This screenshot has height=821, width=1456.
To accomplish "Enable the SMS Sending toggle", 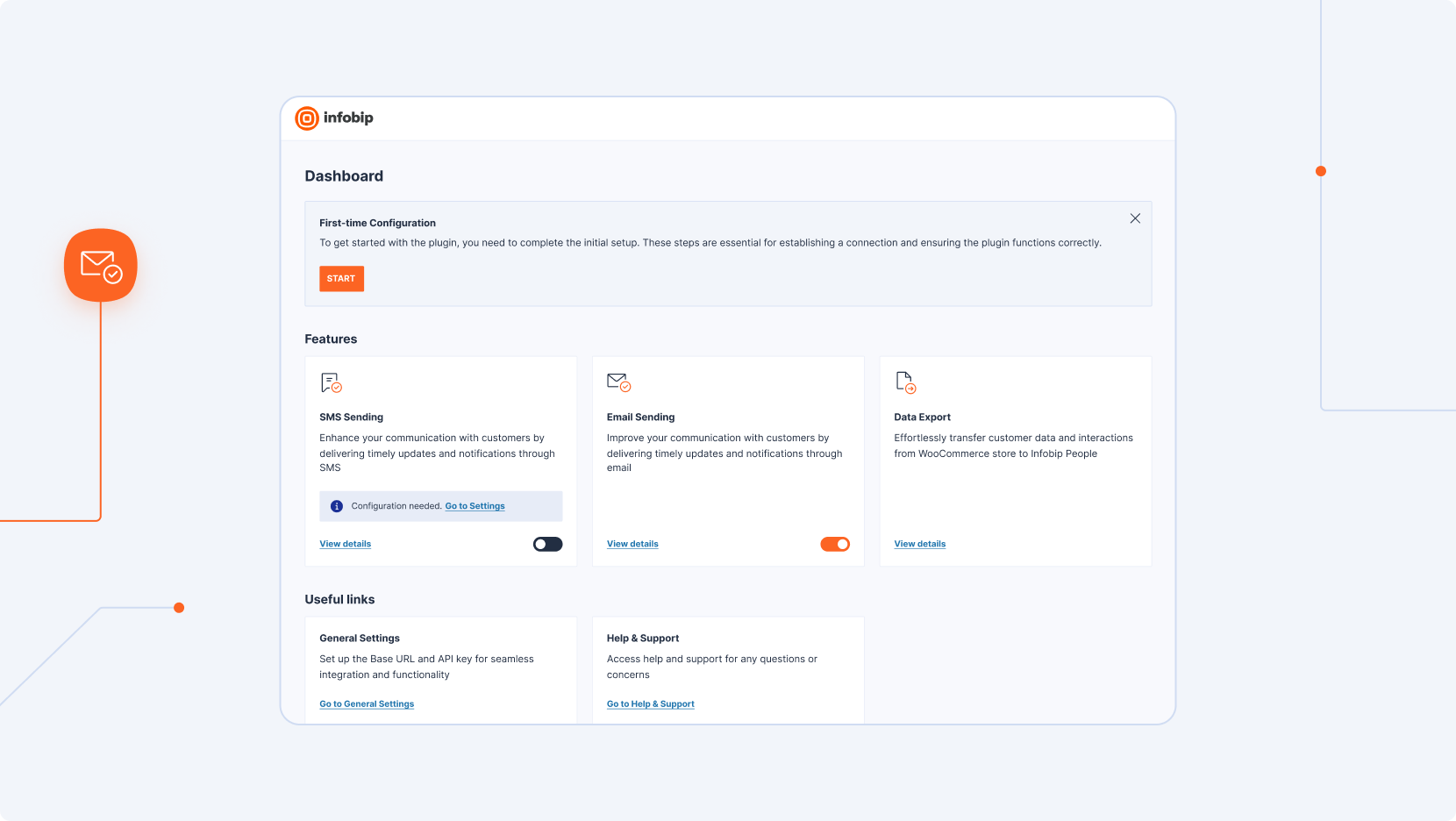I will click(547, 545).
